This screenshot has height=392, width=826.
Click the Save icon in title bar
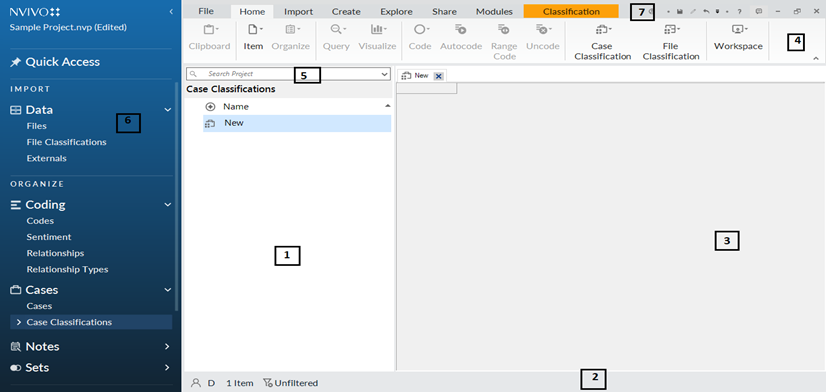point(680,11)
